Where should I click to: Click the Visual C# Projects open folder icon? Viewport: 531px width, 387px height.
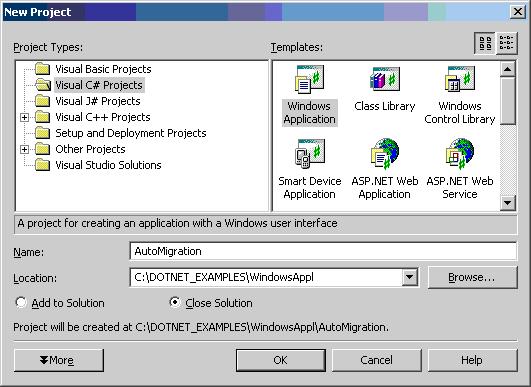coord(43,85)
